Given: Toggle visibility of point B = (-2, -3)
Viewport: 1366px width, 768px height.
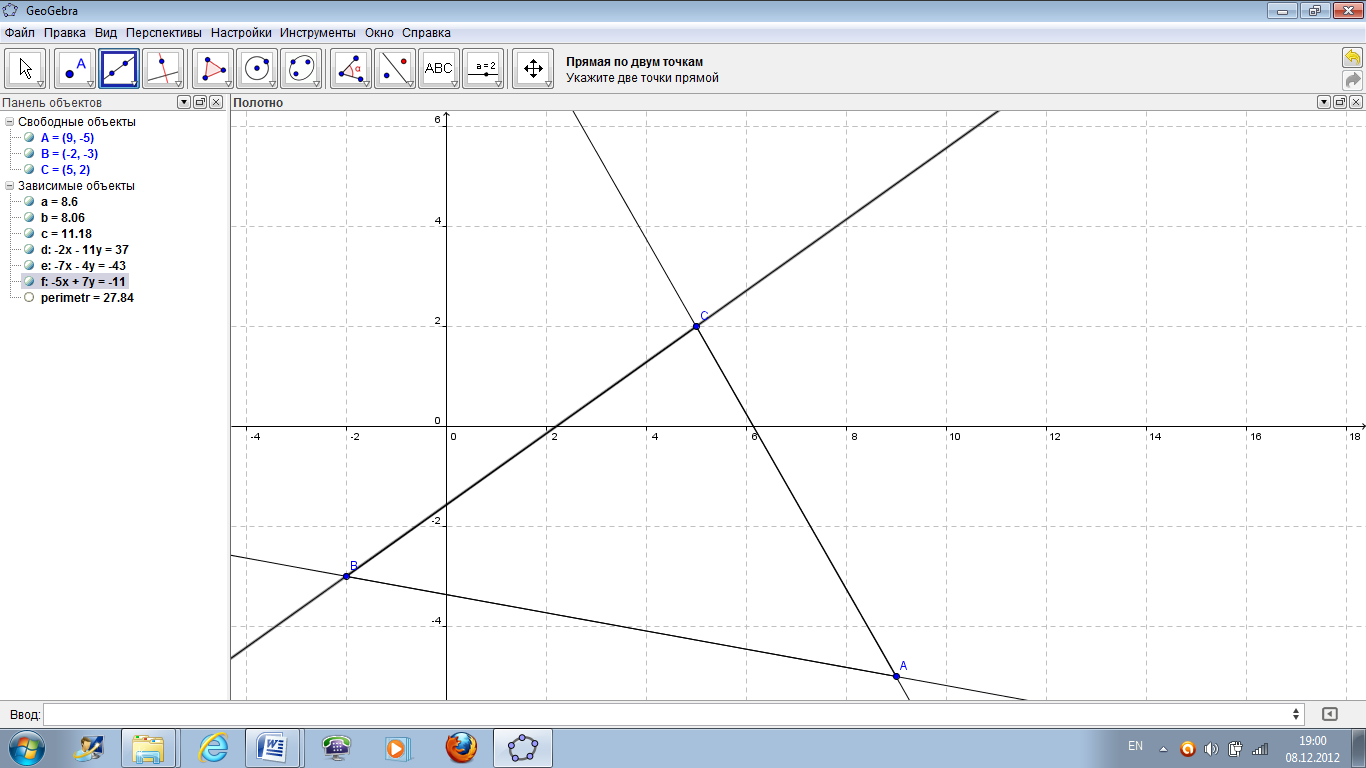Looking at the screenshot, I should 29,154.
